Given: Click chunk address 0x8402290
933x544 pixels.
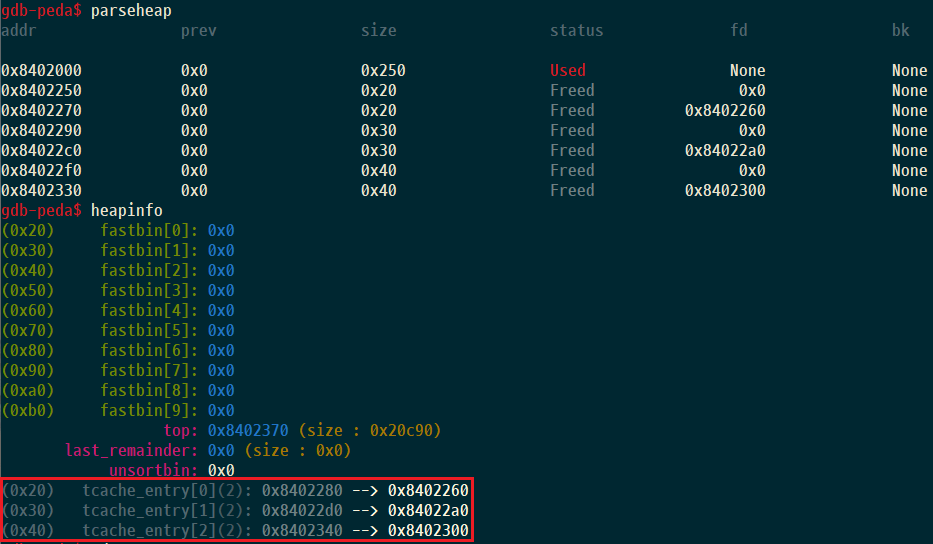Looking at the screenshot, I should pos(42,131).
